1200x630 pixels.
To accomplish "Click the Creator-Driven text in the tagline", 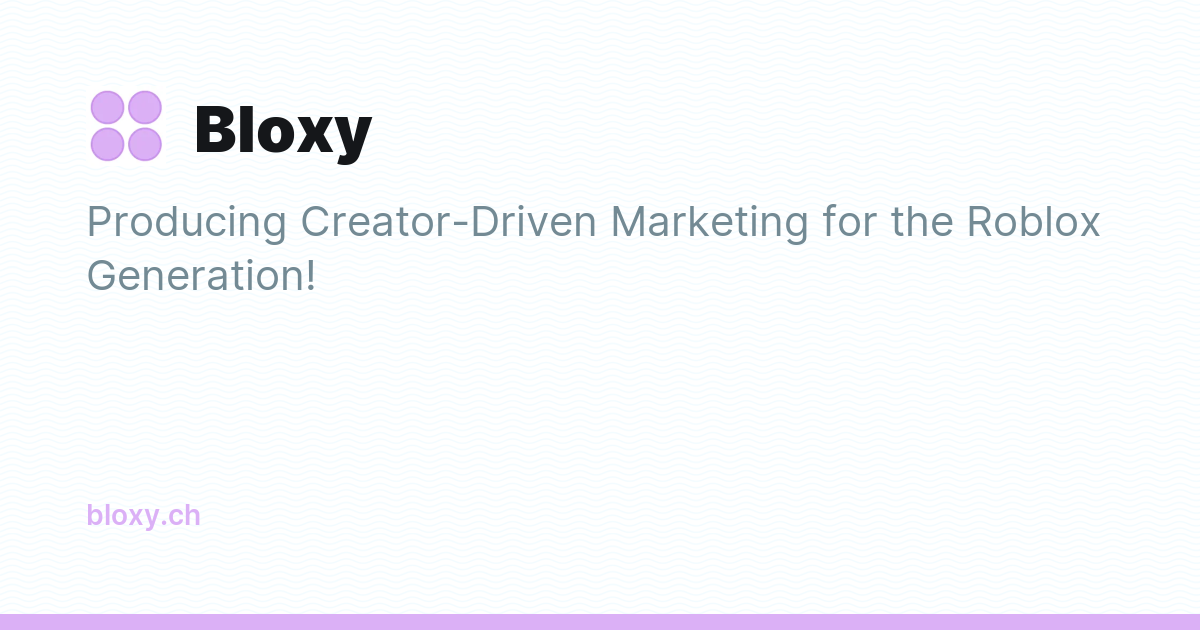I will tap(449, 221).
